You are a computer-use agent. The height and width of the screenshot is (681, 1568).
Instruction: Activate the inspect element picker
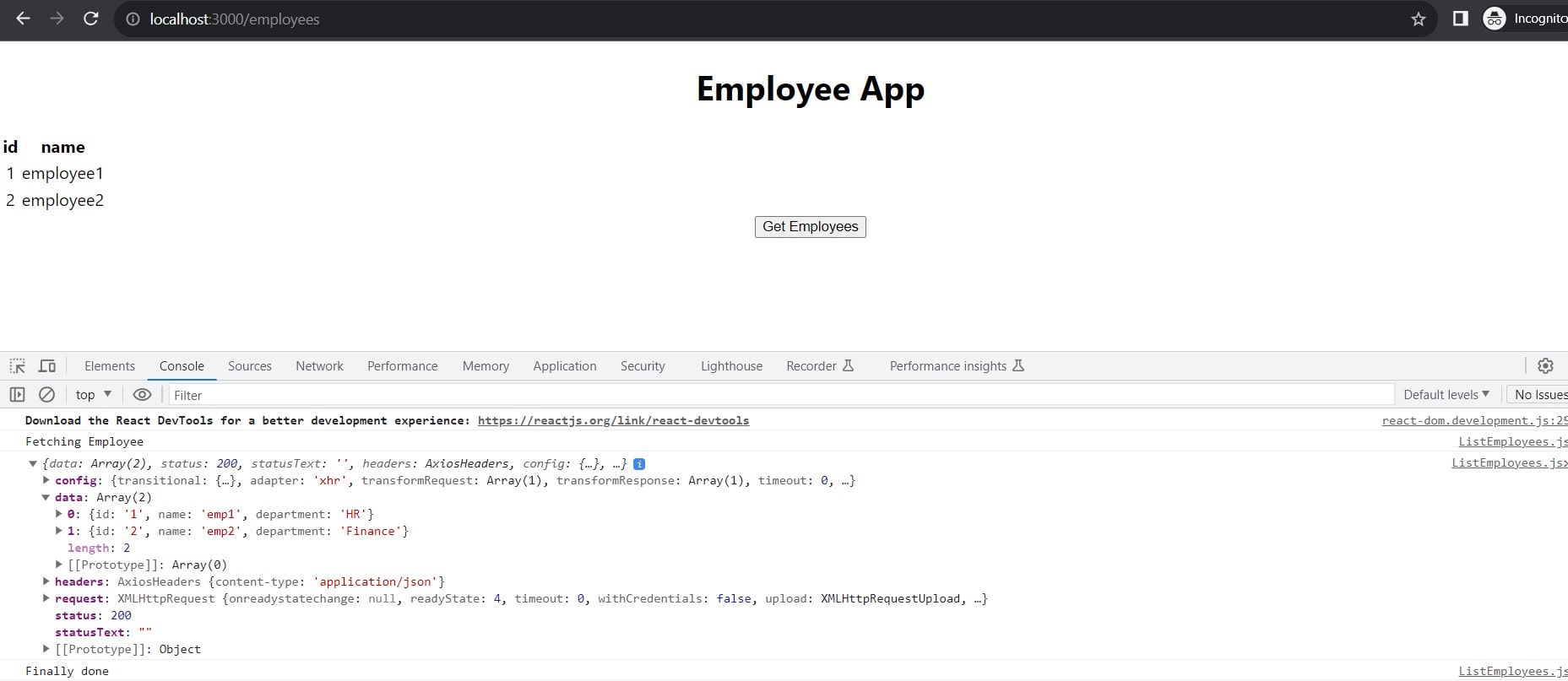(17, 366)
